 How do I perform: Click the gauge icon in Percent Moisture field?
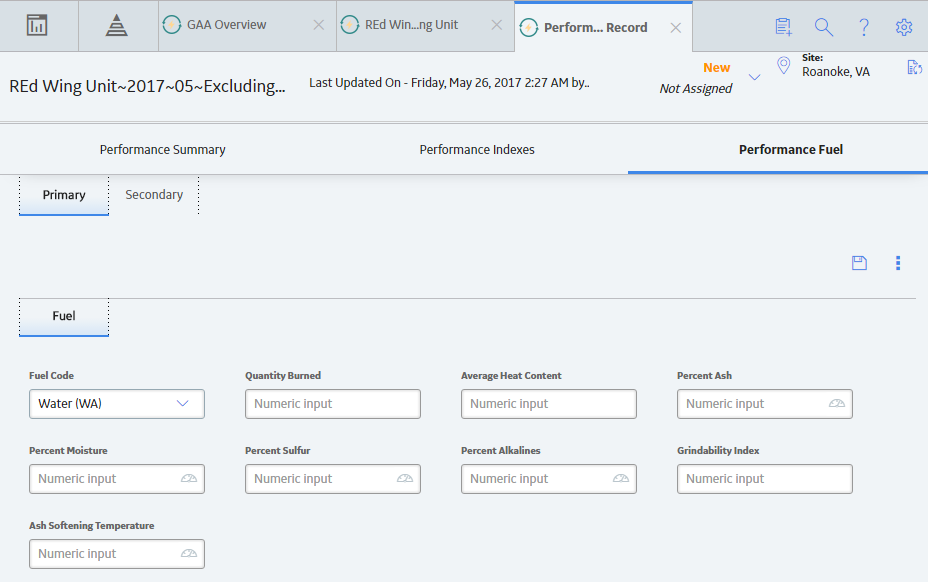click(189, 478)
